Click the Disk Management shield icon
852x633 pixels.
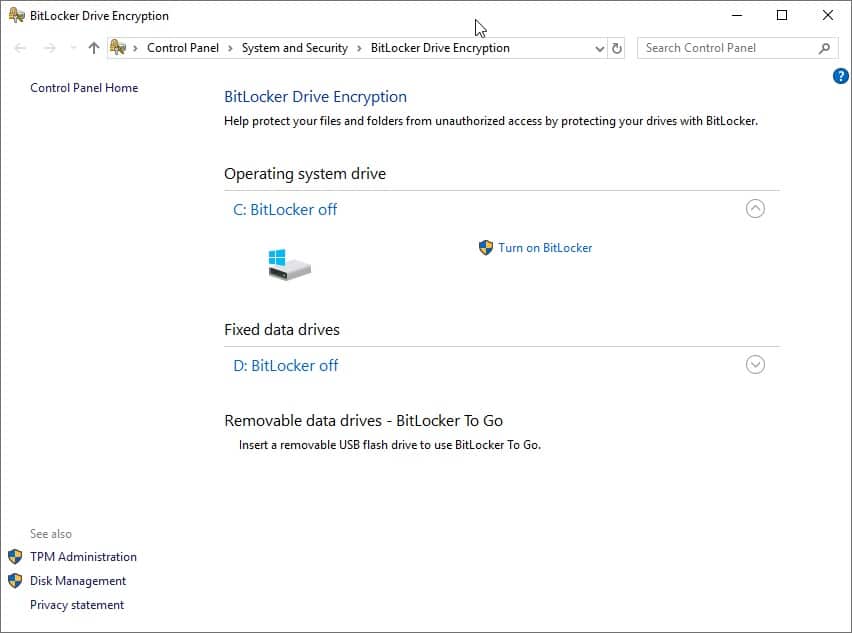(x=15, y=580)
